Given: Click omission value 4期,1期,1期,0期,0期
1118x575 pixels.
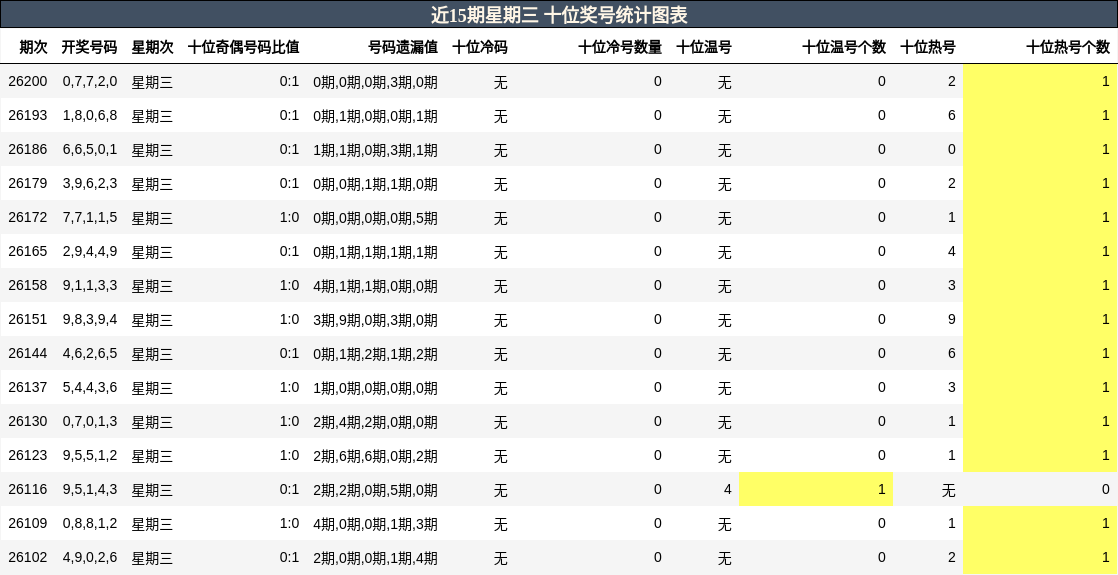Looking at the screenshot, I should click(376, 286).
